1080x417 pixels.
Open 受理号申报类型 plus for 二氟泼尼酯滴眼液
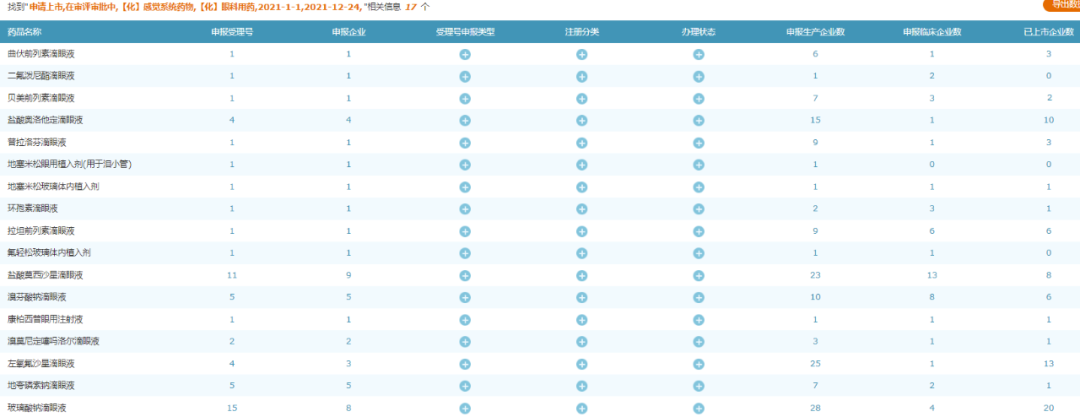pyautogui.click(x=465, y=77)
